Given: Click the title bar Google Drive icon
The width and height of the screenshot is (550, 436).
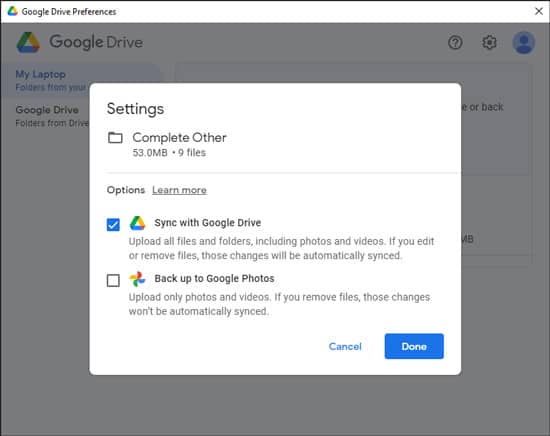Looking at the screenshot, I should point(13,11).
